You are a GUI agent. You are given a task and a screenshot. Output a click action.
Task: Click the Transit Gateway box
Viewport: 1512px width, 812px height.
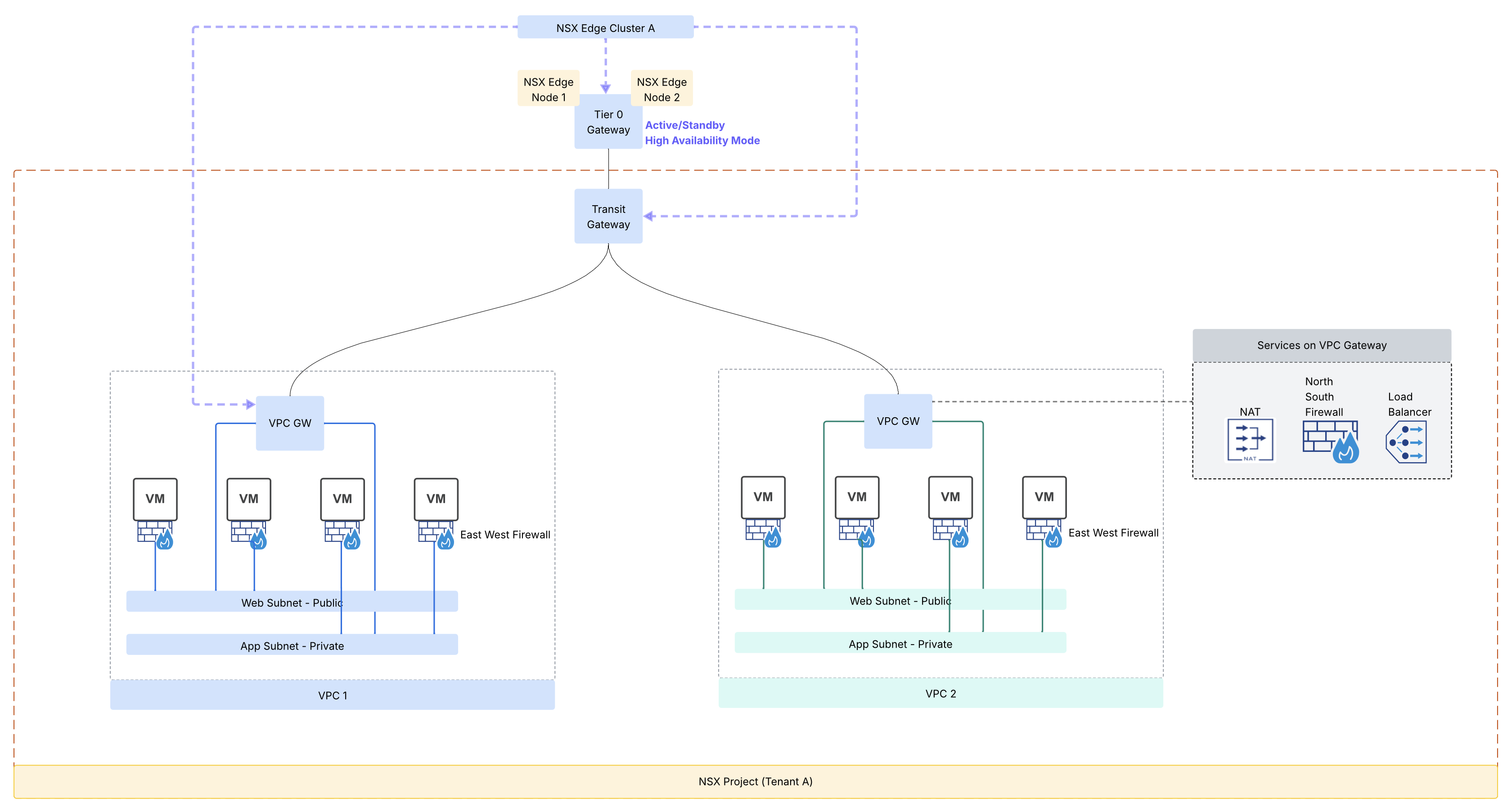(x=608, y=217)
